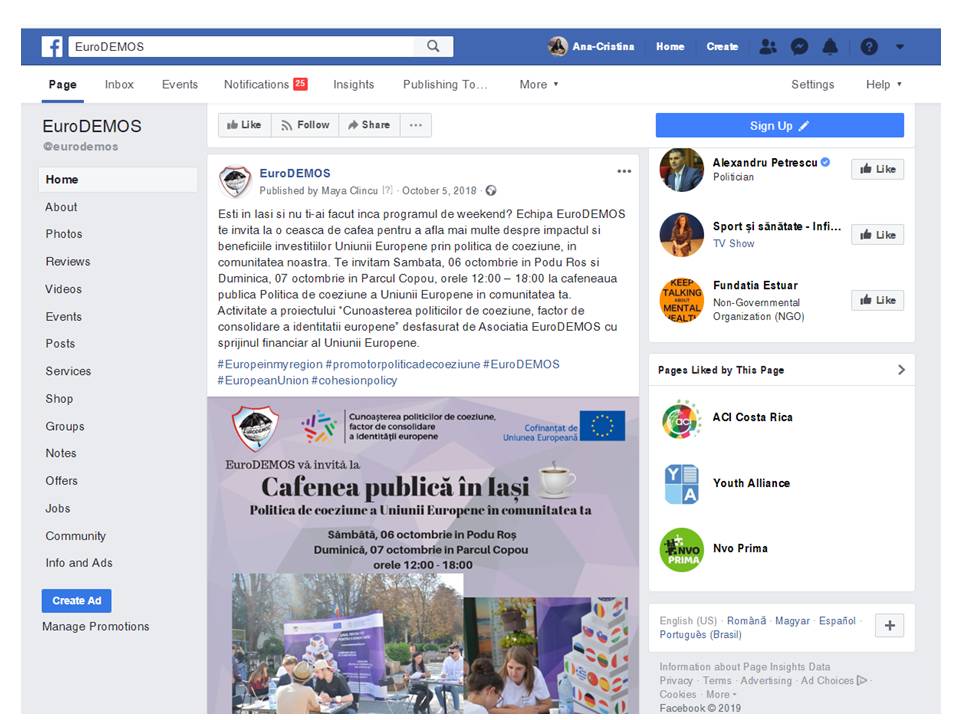Click the Facebook logo icon

52,47
